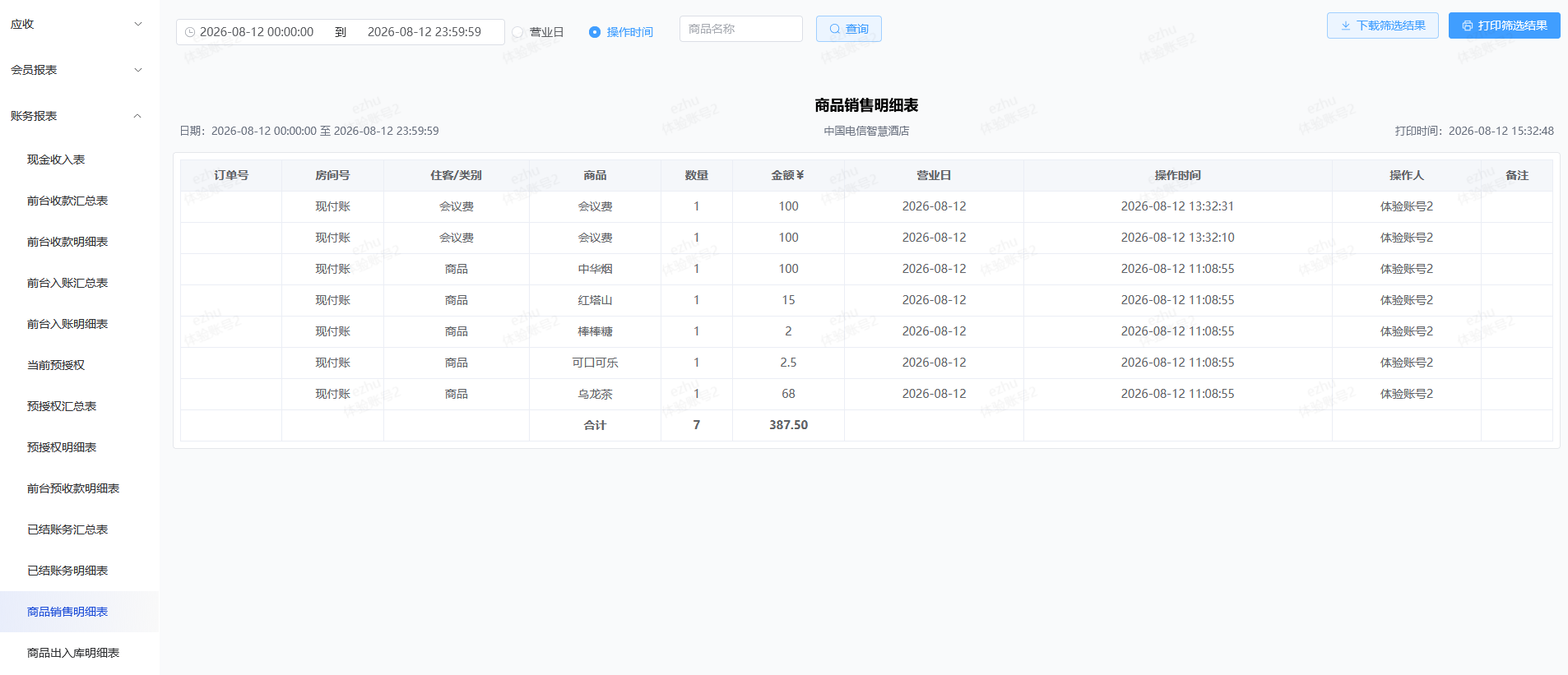
Task: Click the start date 2026-08-12 00:00:00 field
Action: point(257,32)
